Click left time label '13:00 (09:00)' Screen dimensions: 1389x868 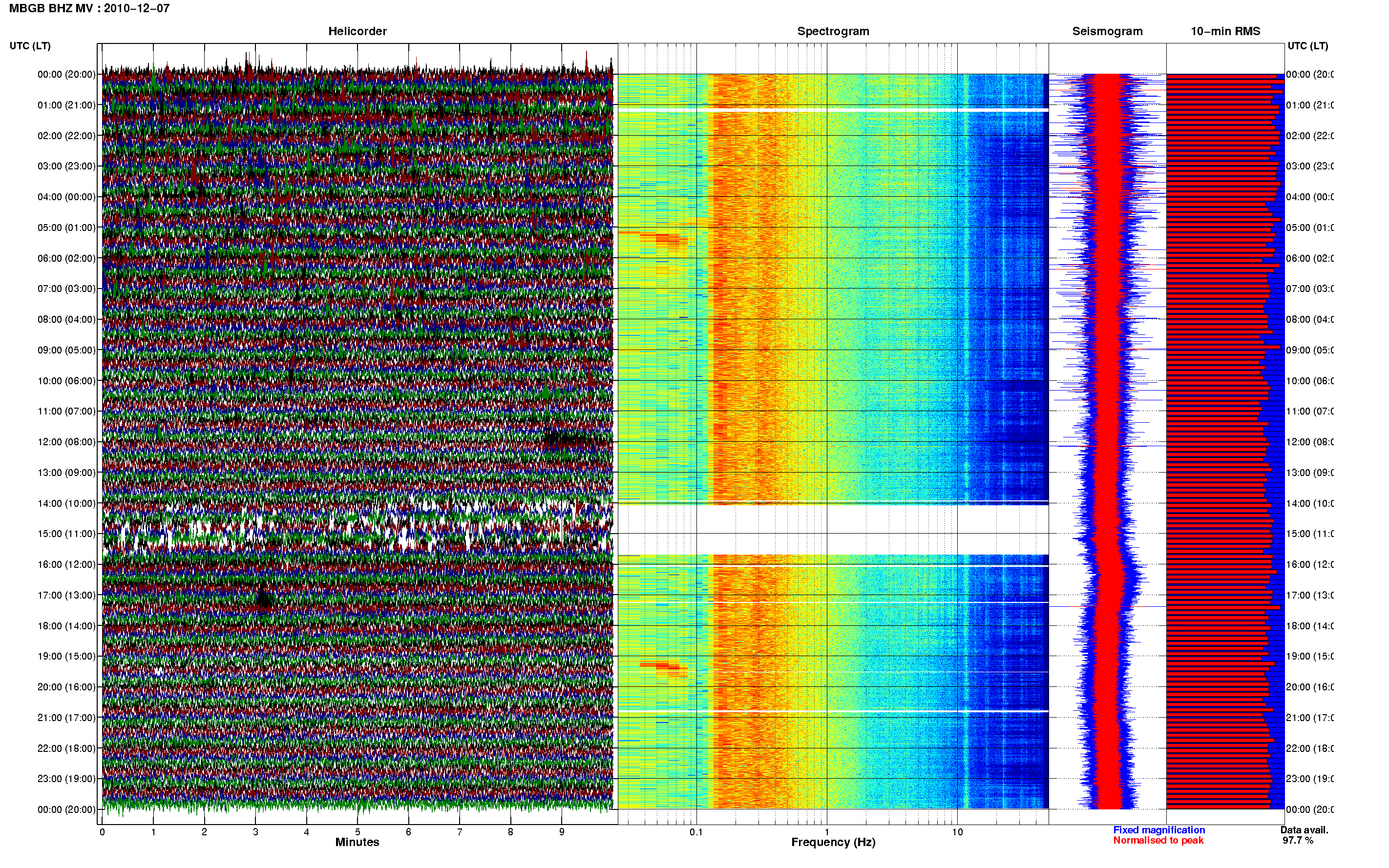pyautogui.click(x=66, y=473)
